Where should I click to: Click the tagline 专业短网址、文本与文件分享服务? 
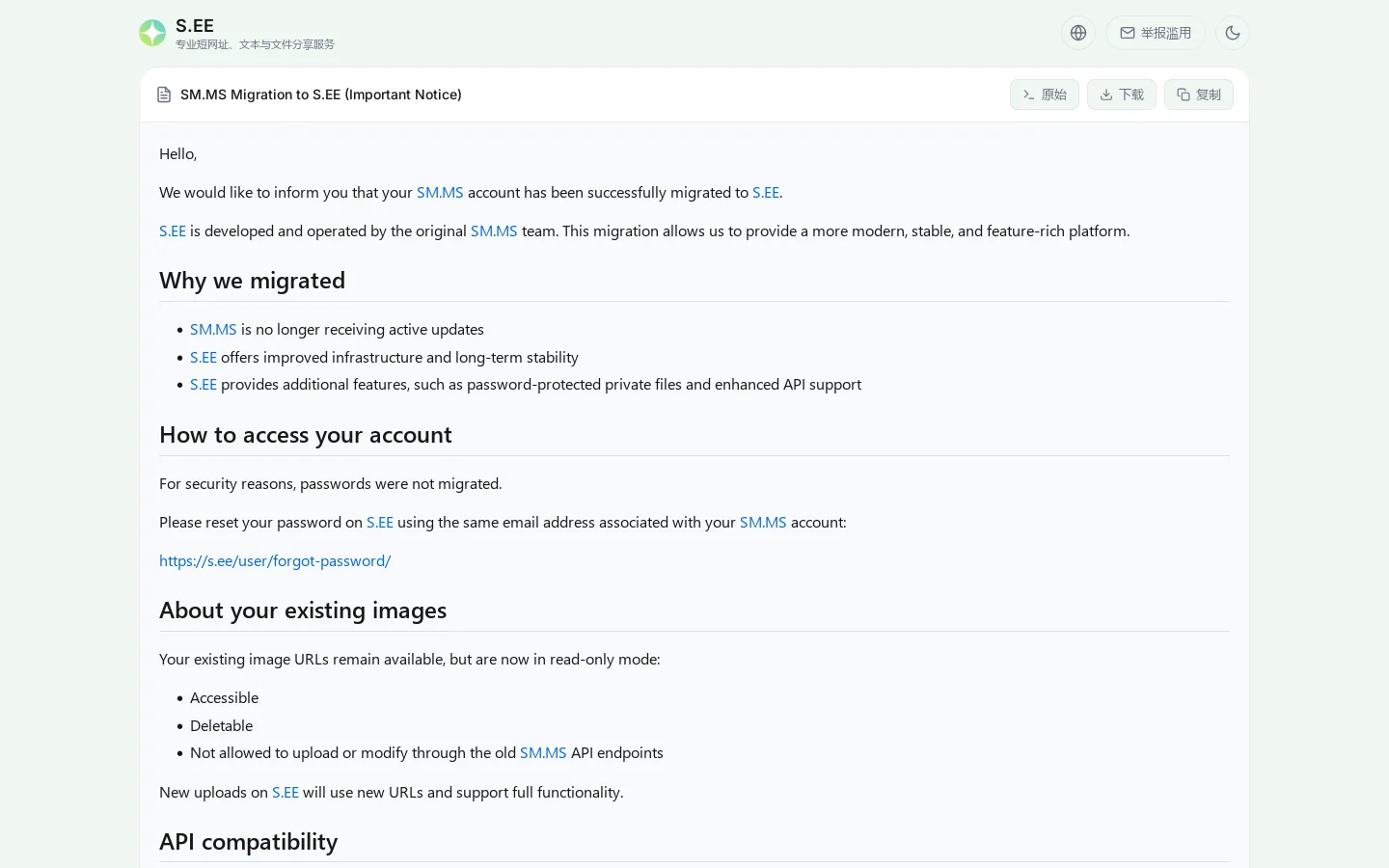click(255, 44)
